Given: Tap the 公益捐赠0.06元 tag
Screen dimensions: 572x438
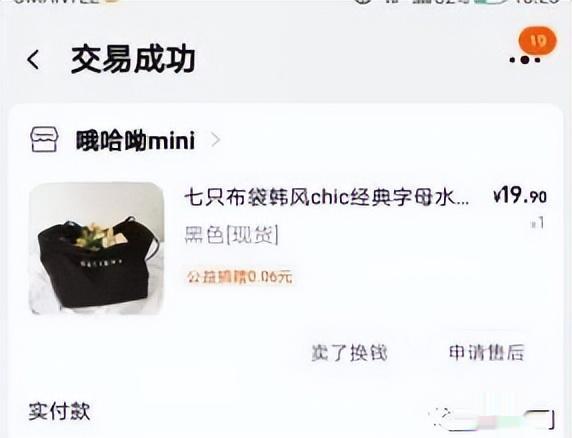Looking at the screenshot, I should tap(239, 277).
